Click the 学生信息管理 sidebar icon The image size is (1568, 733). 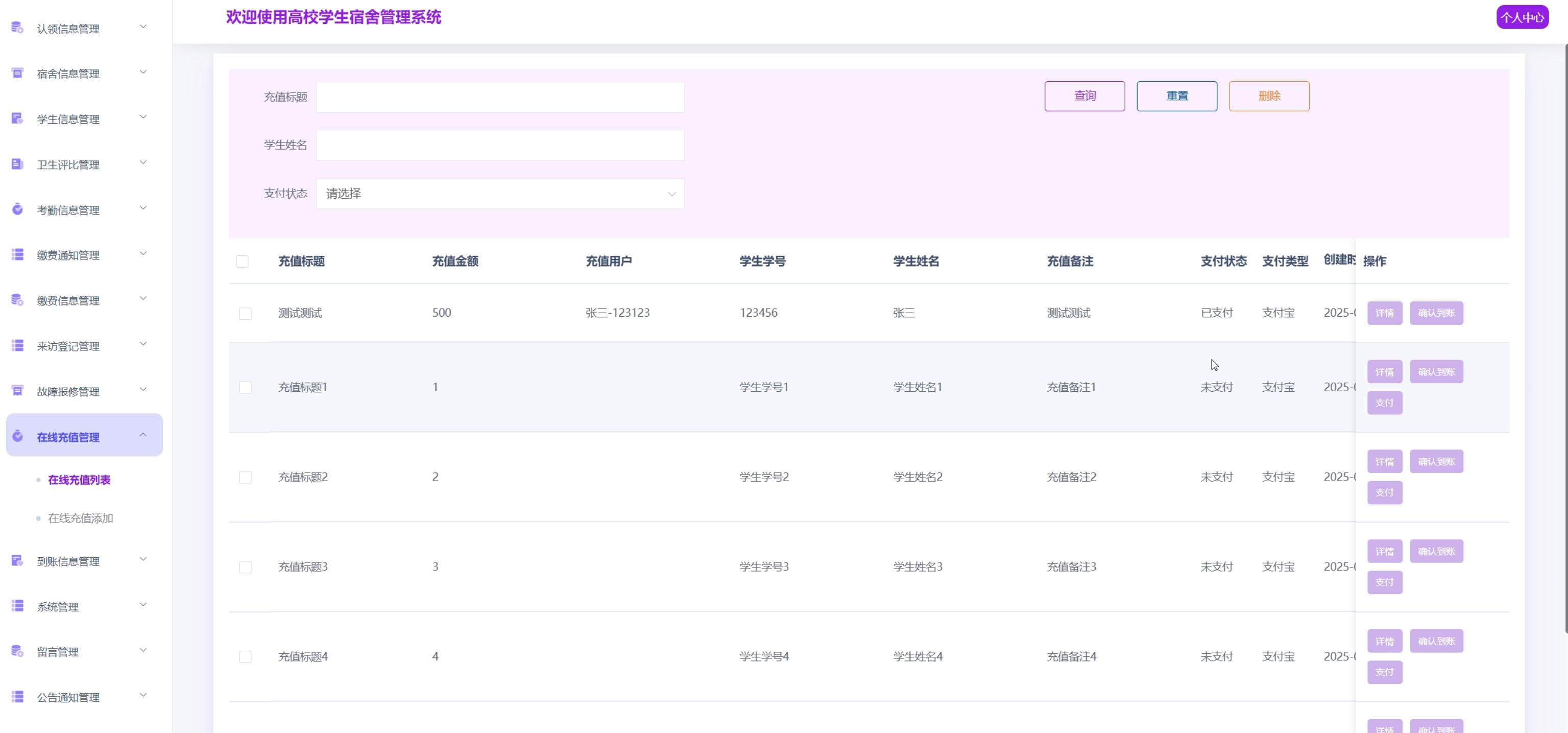tap(18, 119)
